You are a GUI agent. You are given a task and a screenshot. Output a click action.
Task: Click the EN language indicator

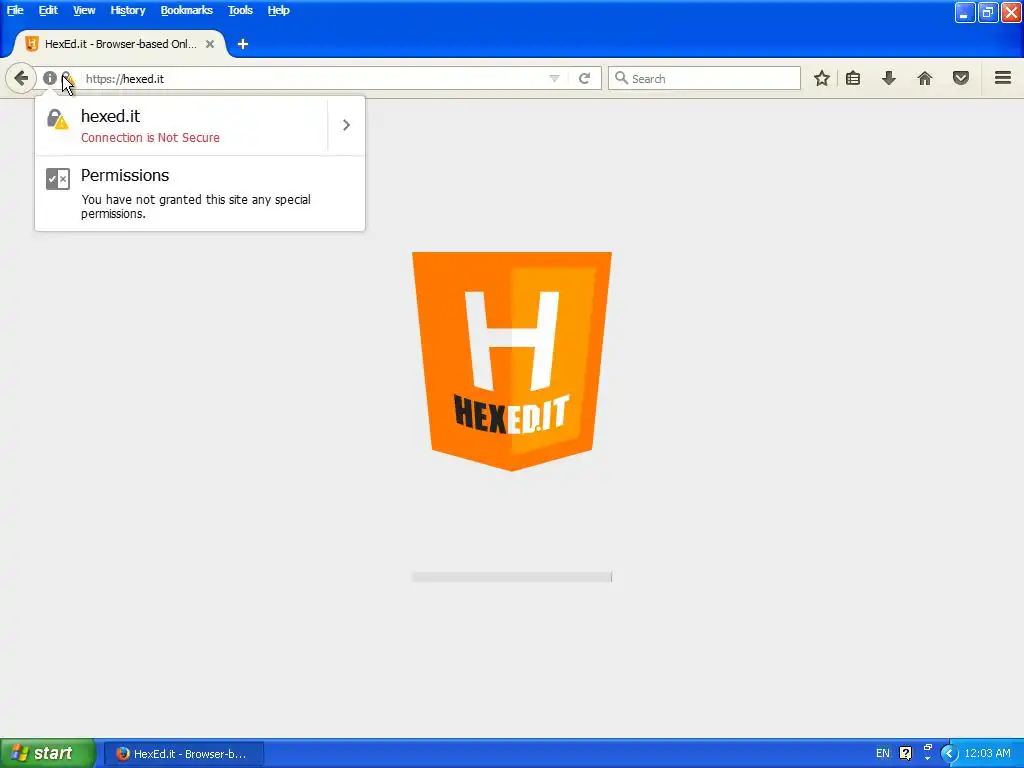[882, 754]
